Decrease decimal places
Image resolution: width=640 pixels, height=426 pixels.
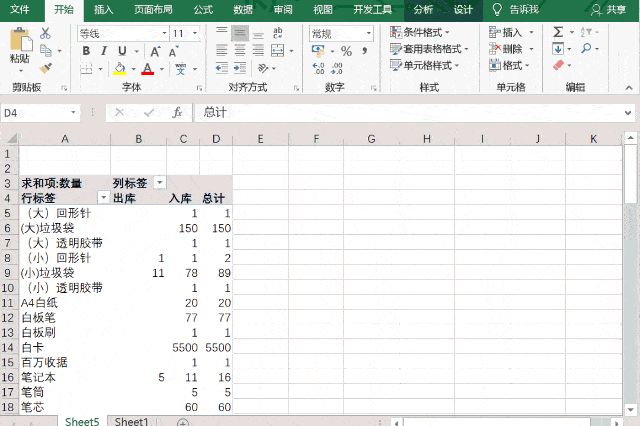point(337,69)
